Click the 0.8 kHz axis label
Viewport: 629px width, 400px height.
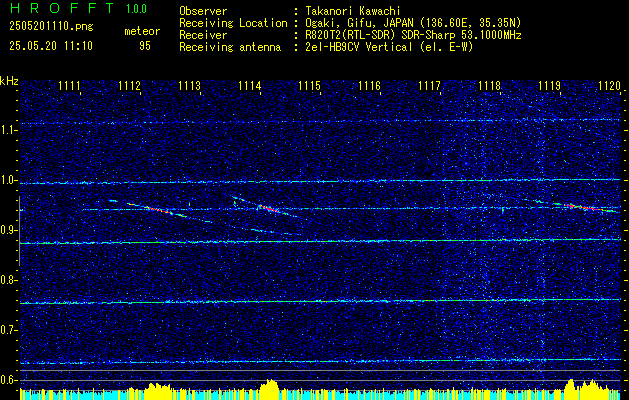click(x=7, y=280)
